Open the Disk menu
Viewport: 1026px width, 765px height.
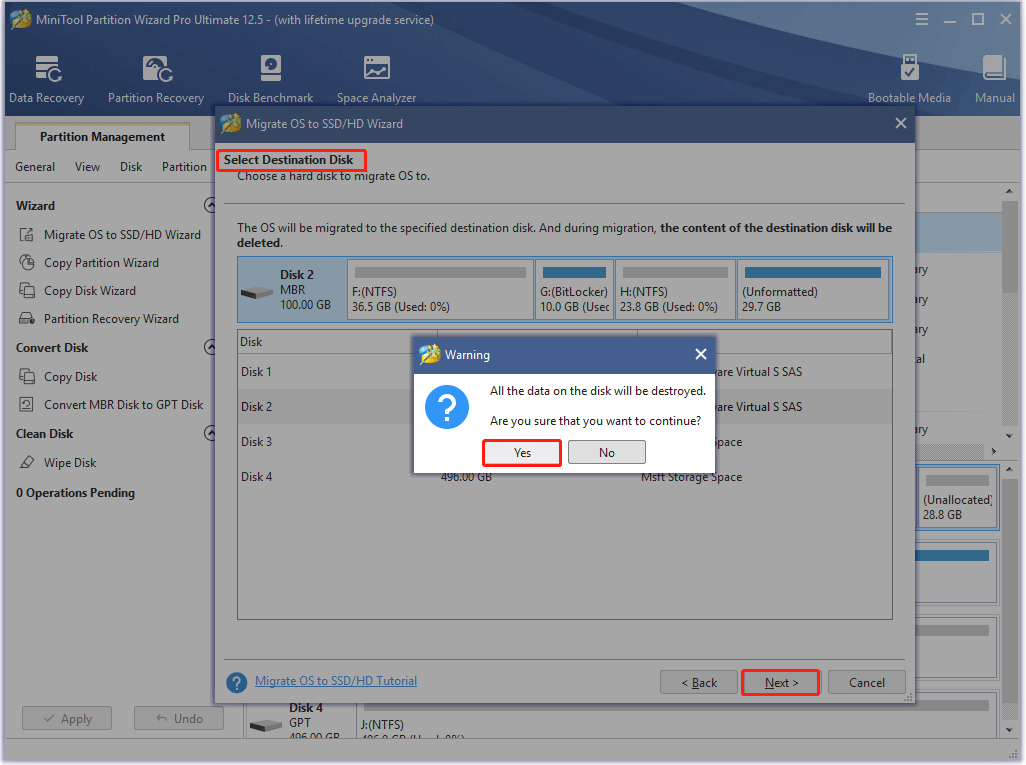click(x=131, y=167)
